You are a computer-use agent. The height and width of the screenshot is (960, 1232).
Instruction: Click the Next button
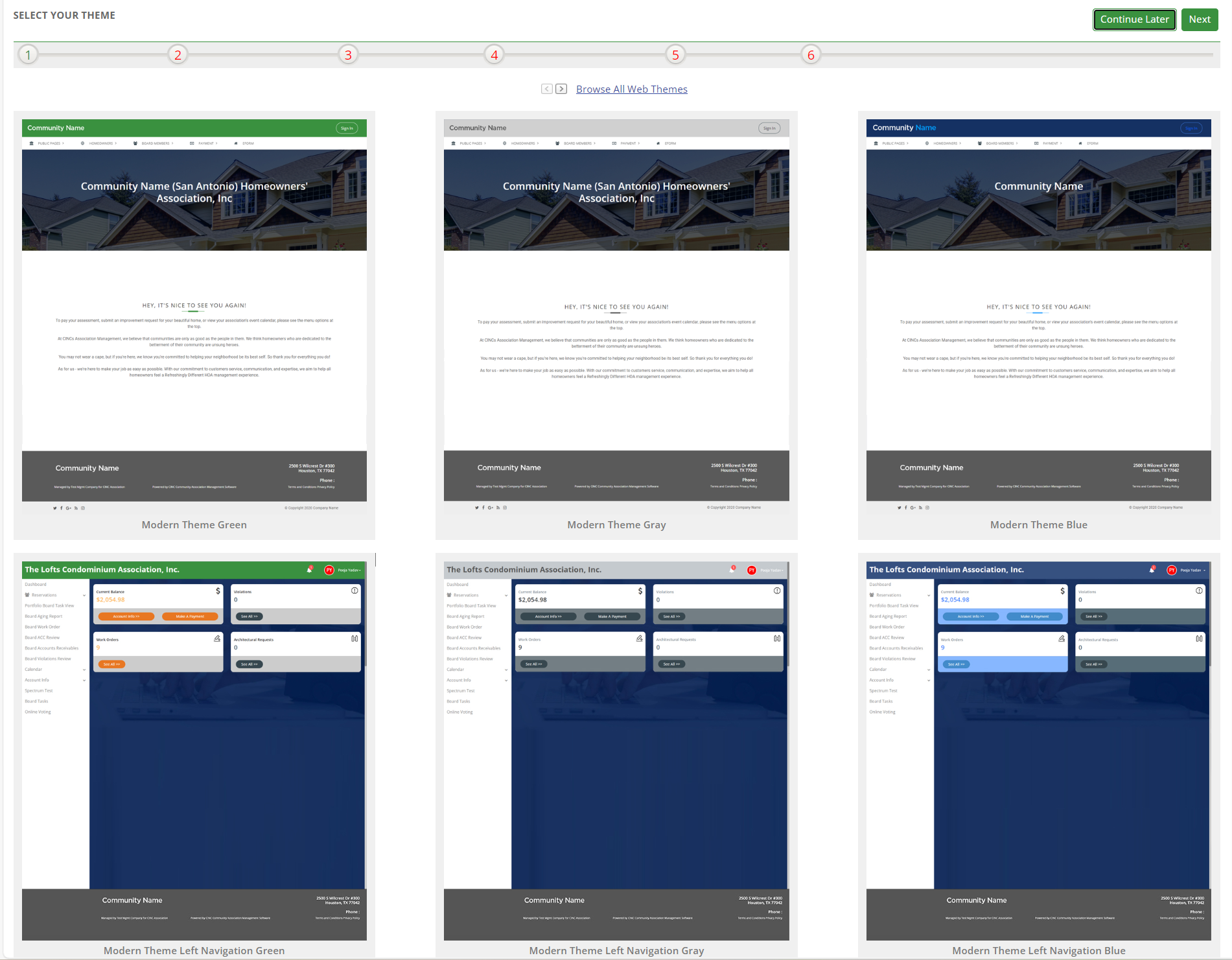(1200, 19)
